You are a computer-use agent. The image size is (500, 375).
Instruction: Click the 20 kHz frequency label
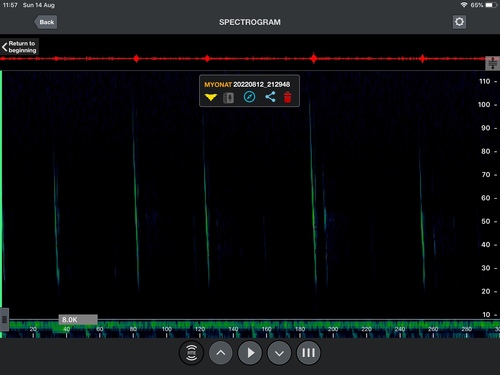486,291
